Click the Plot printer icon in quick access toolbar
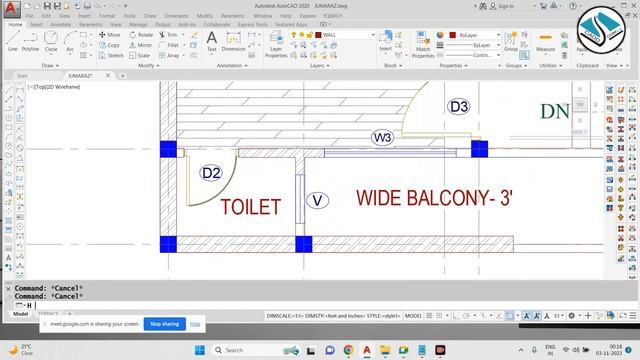 point(87,6)
